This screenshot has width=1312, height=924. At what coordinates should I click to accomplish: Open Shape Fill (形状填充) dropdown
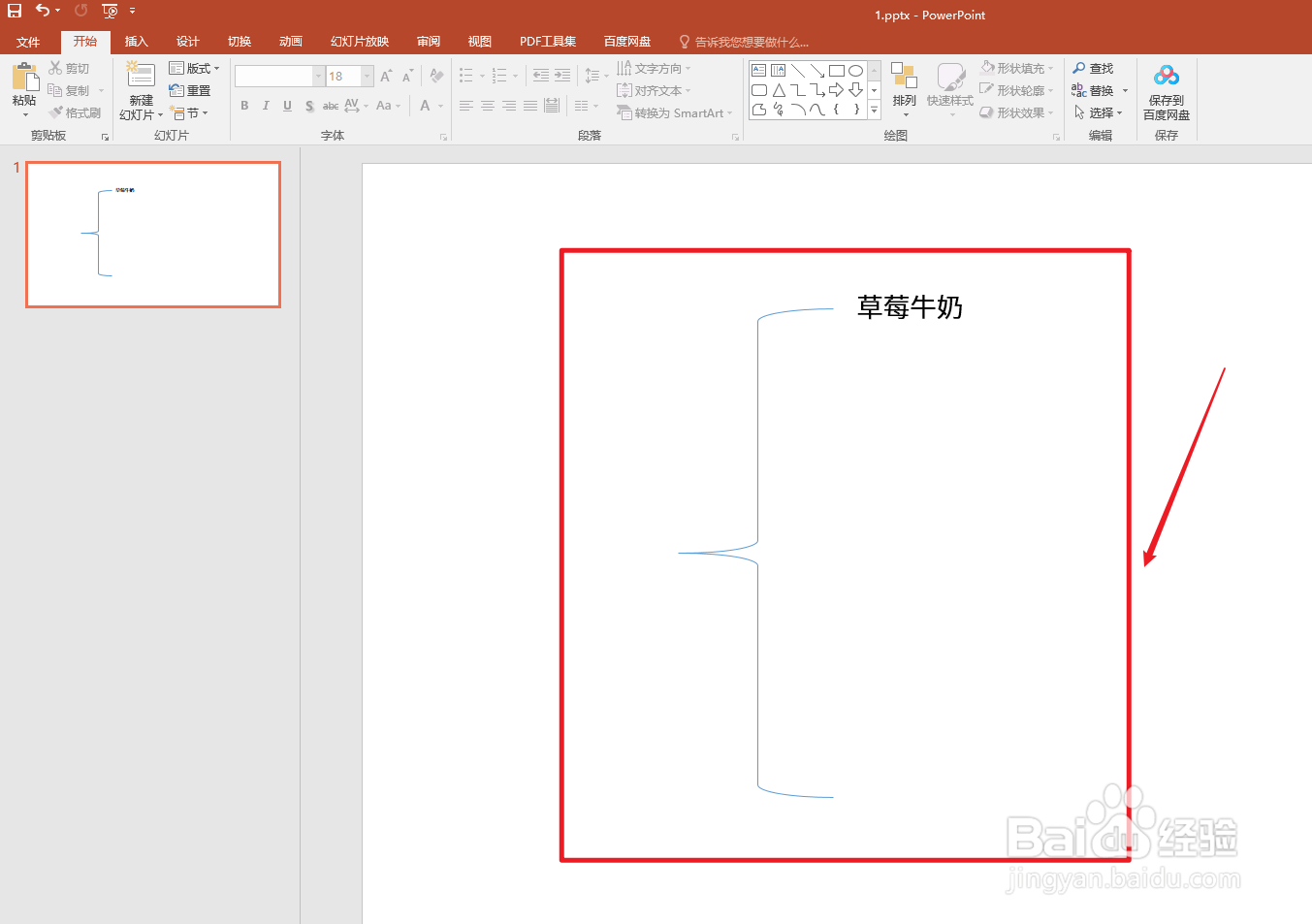(1016, 68)
